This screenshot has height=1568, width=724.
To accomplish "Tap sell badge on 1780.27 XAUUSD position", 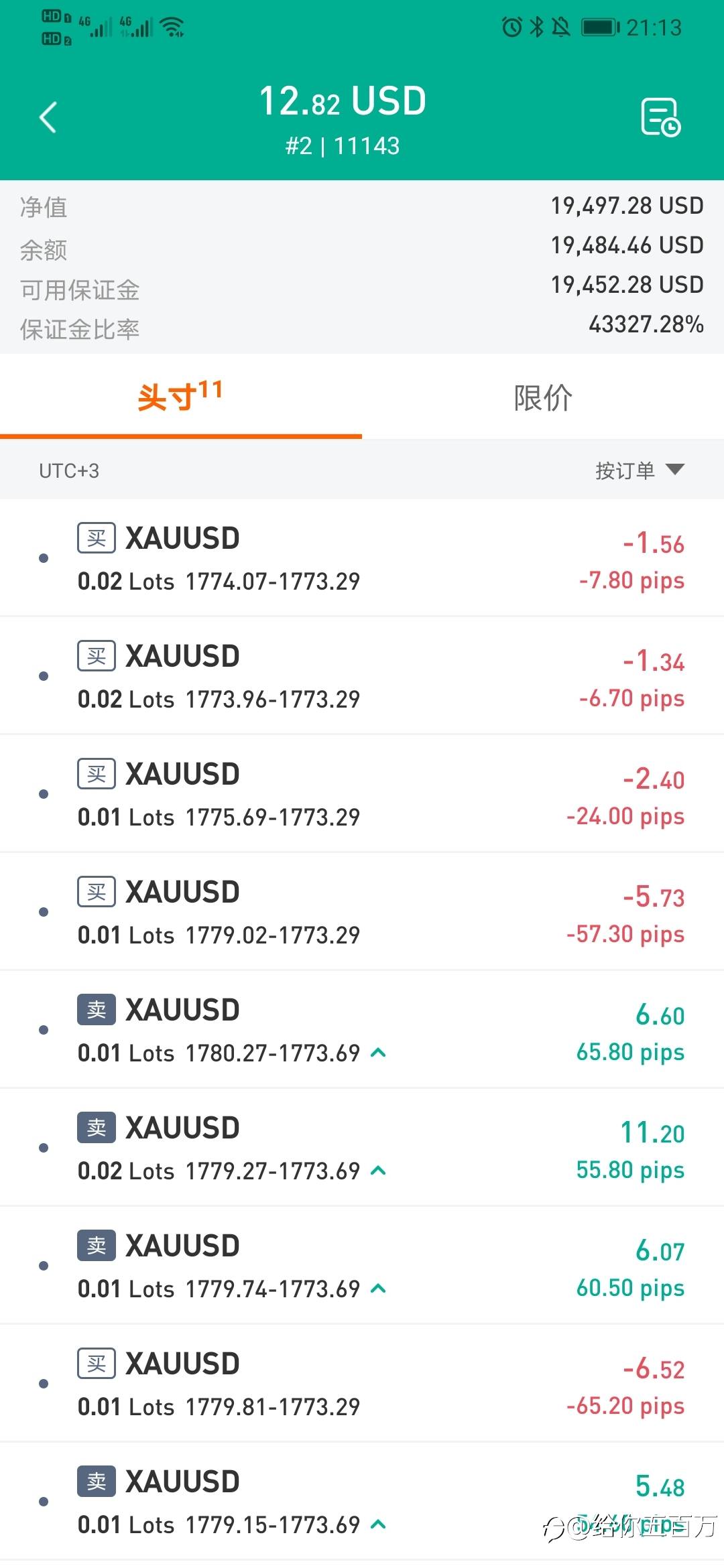I will point(97,1010).
